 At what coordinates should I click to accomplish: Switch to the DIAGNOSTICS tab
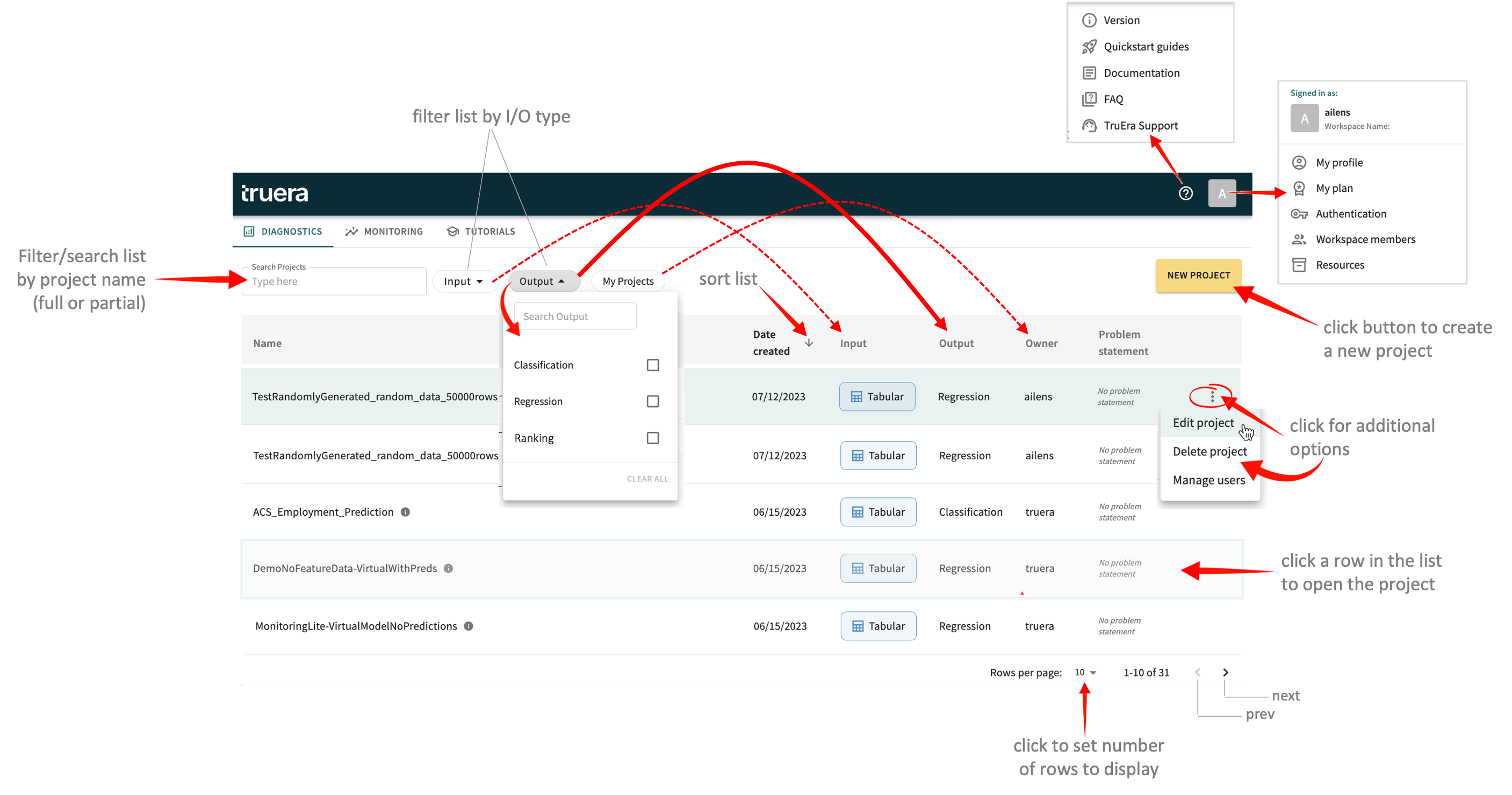[x=283, y=232]
